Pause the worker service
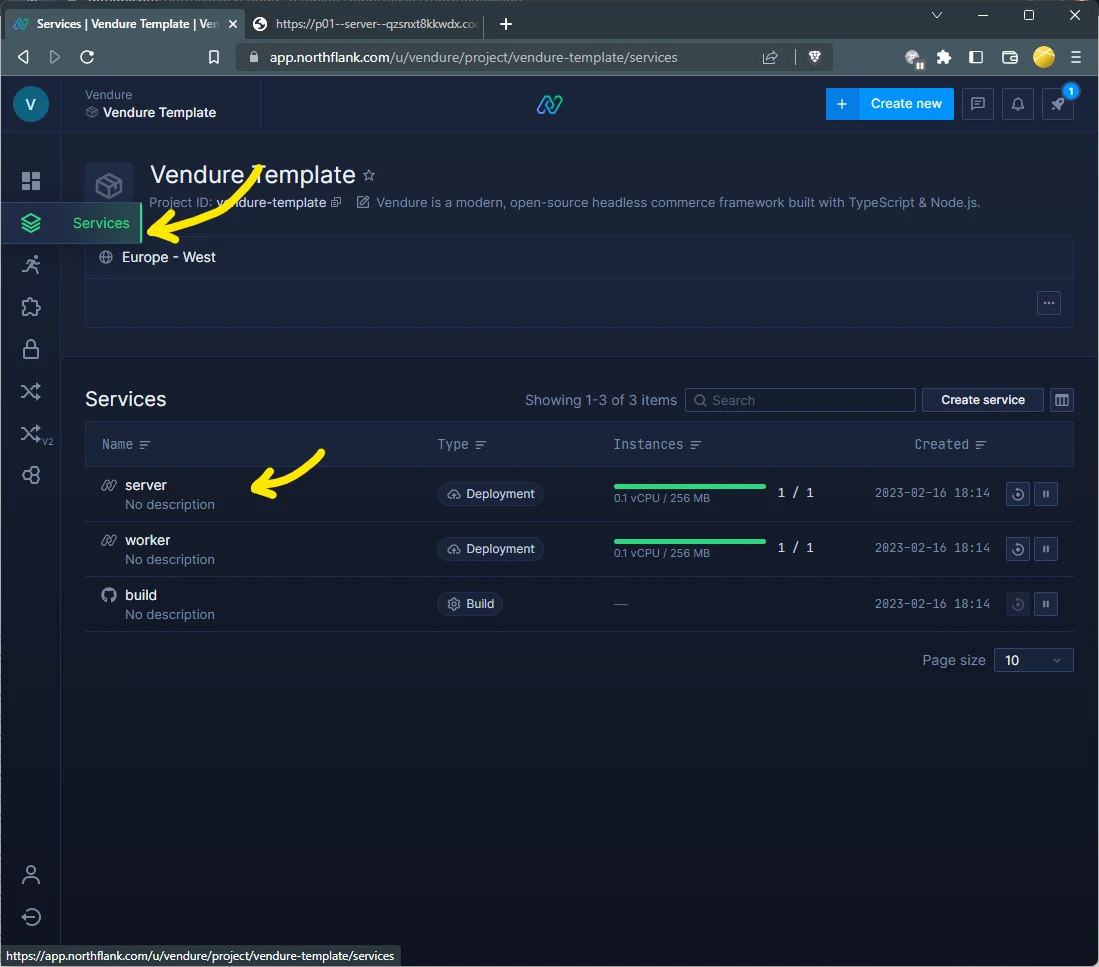The height and width of the screenshot is (967, 1099). (x=1046, y=549)
